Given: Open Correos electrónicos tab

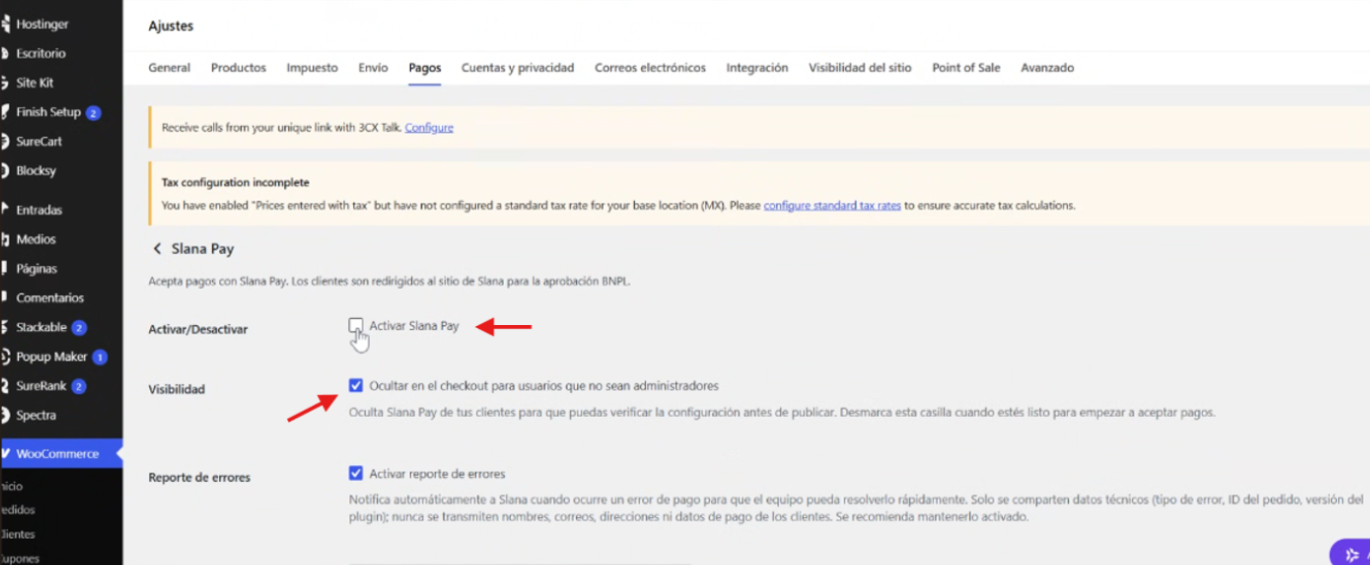Looking at the screenshot, I should point(650,68).
